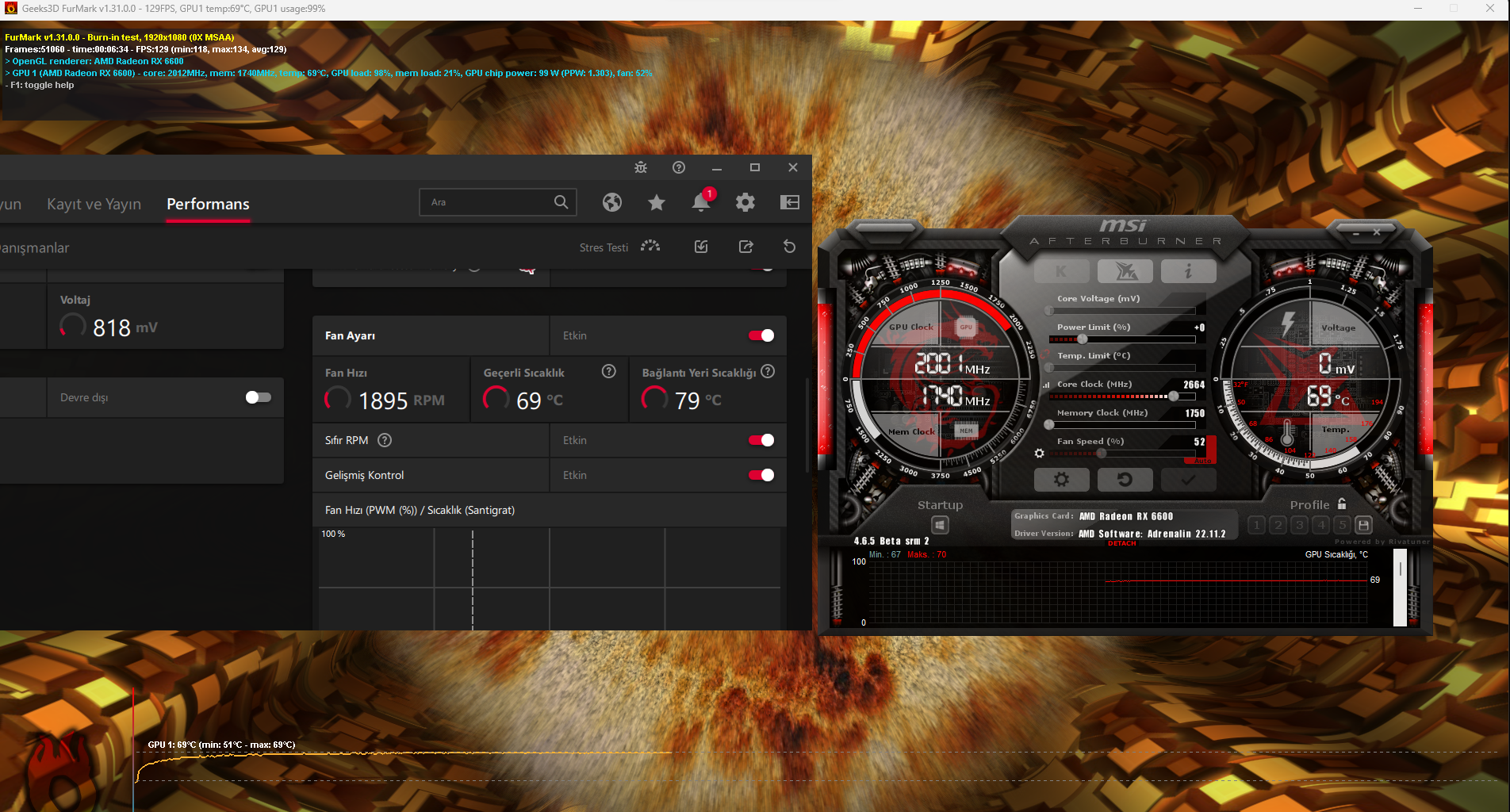Save profile with the floppy disk icon
This screenshot has width=1510, height=812.
tap(1363, 525)
